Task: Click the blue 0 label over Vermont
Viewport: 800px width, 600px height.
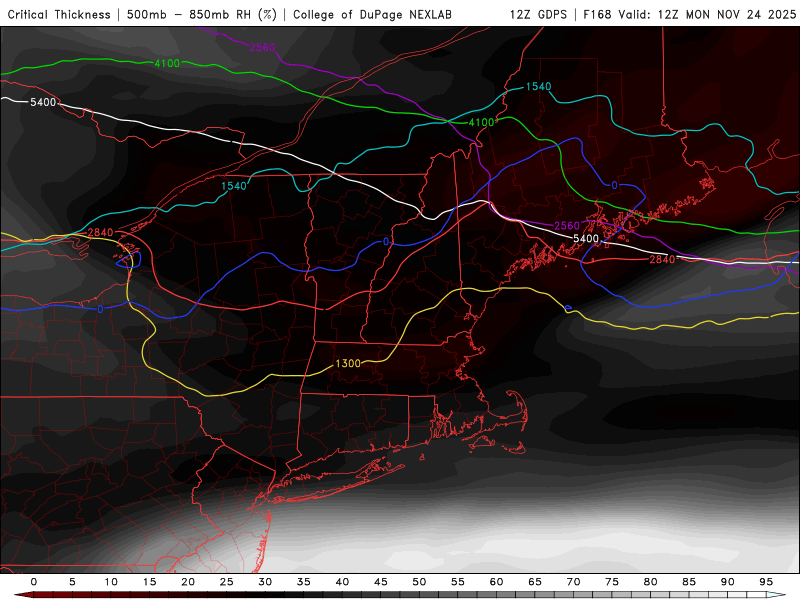Action: [x=386, y=241]
